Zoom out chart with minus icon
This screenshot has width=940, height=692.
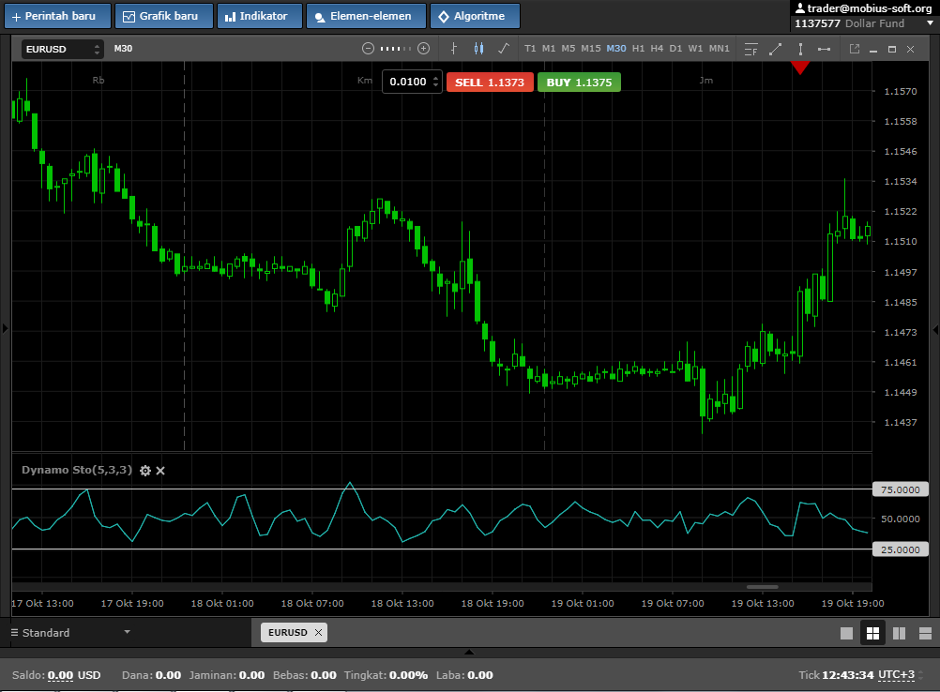click(368, 48)
